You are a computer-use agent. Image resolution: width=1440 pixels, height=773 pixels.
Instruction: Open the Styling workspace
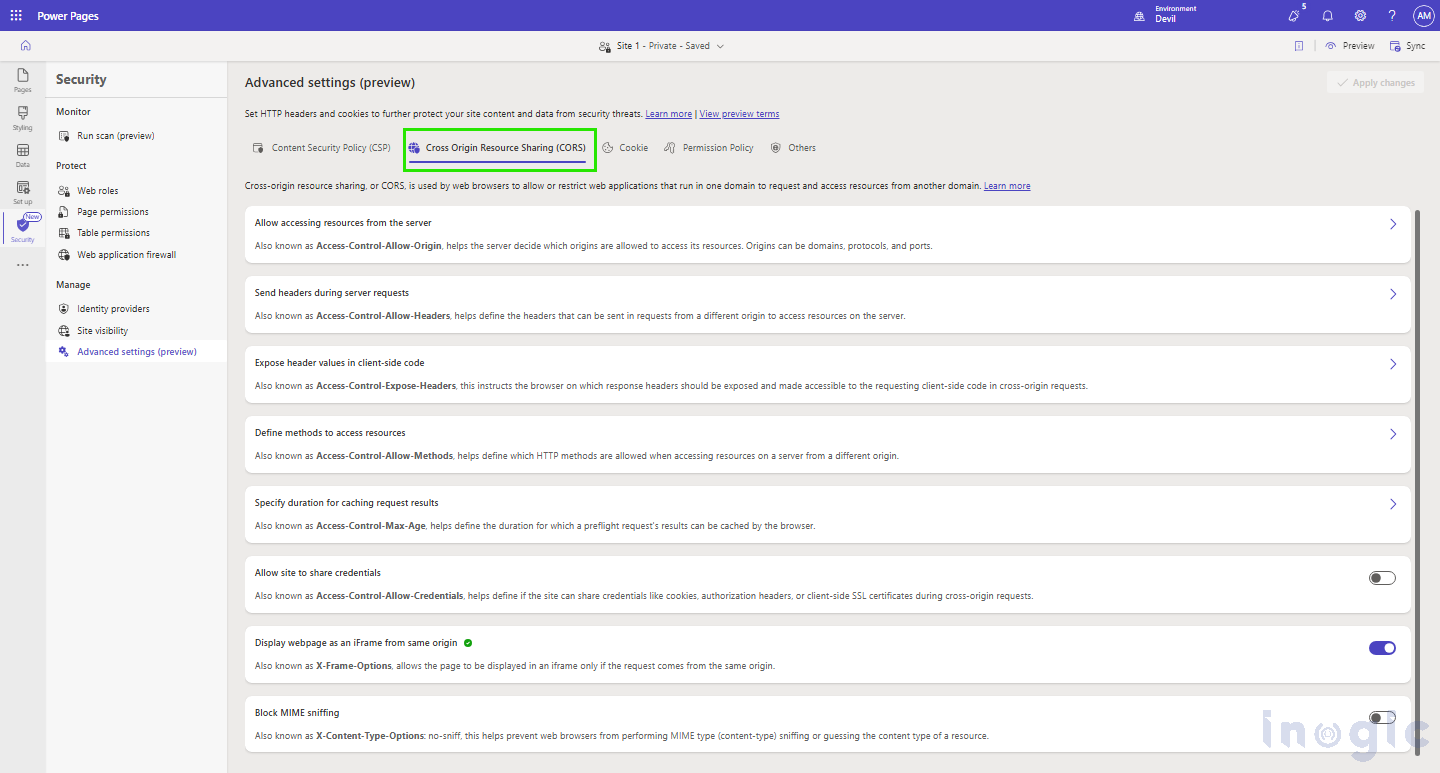[23, 118]
